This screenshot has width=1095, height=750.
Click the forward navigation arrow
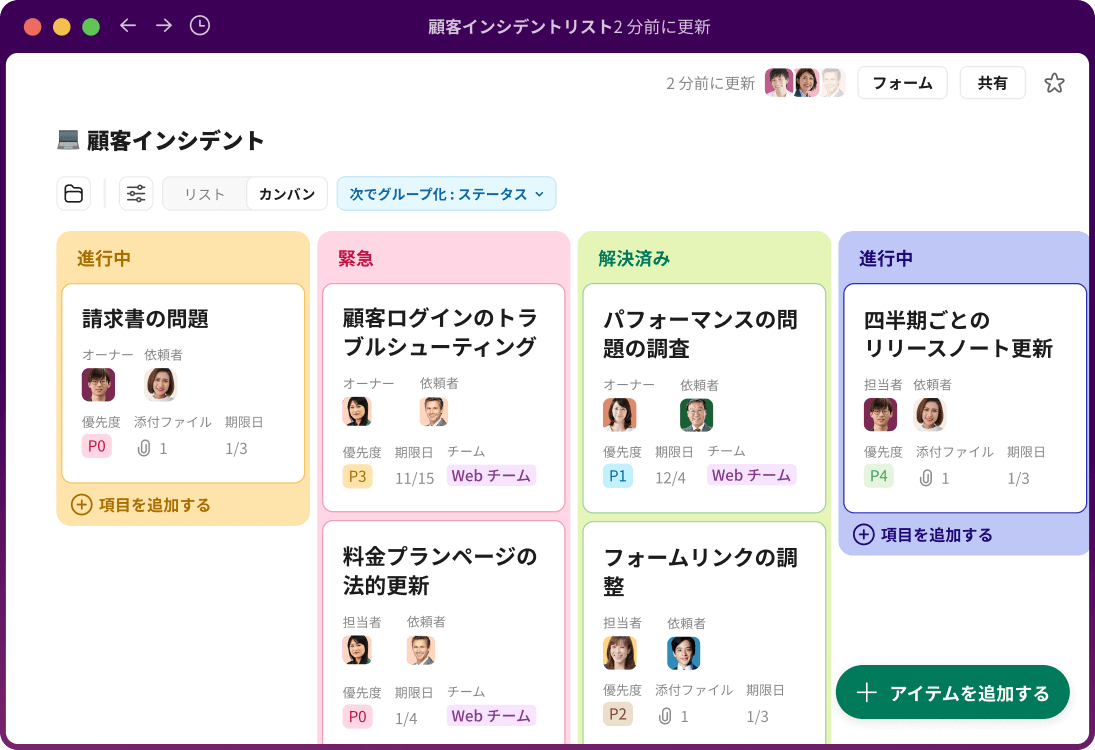(x=163, y=27)
